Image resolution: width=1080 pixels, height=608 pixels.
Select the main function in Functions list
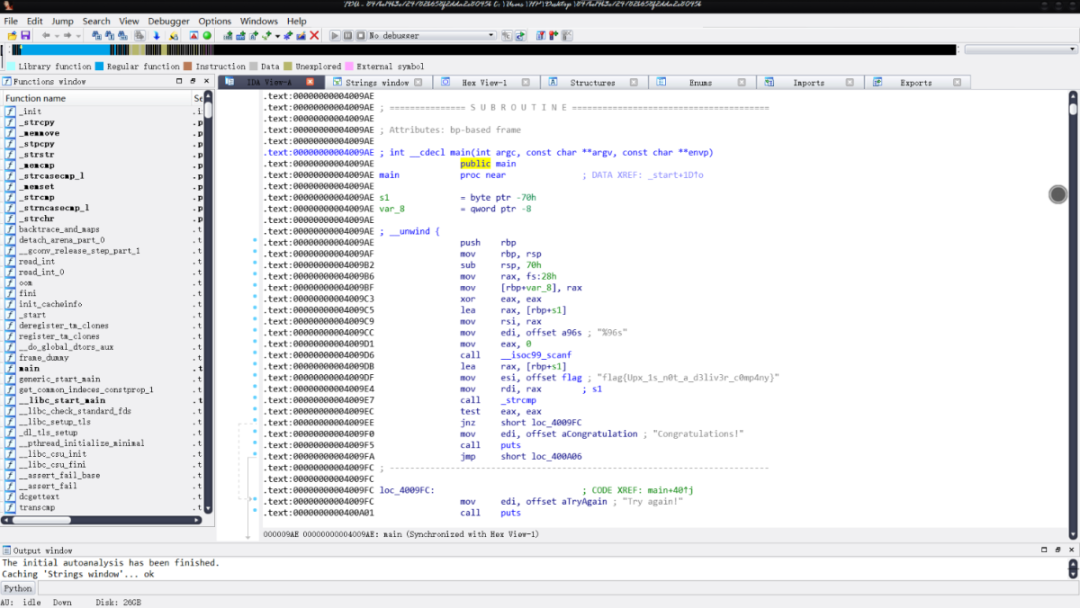click(x=30, y=368)
